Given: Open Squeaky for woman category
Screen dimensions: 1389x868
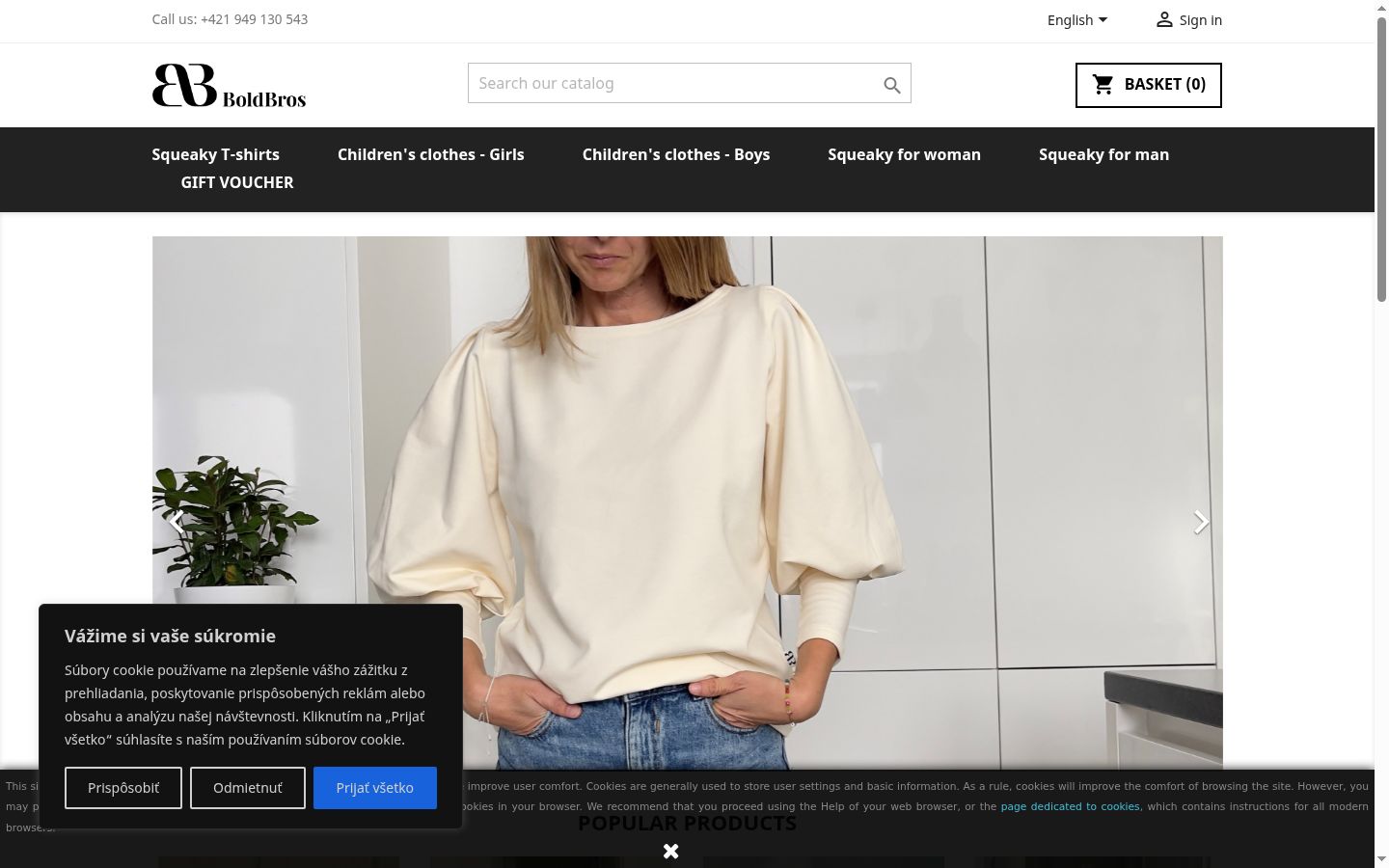Looking at the screenshot, I should click(x=904, y=154).
